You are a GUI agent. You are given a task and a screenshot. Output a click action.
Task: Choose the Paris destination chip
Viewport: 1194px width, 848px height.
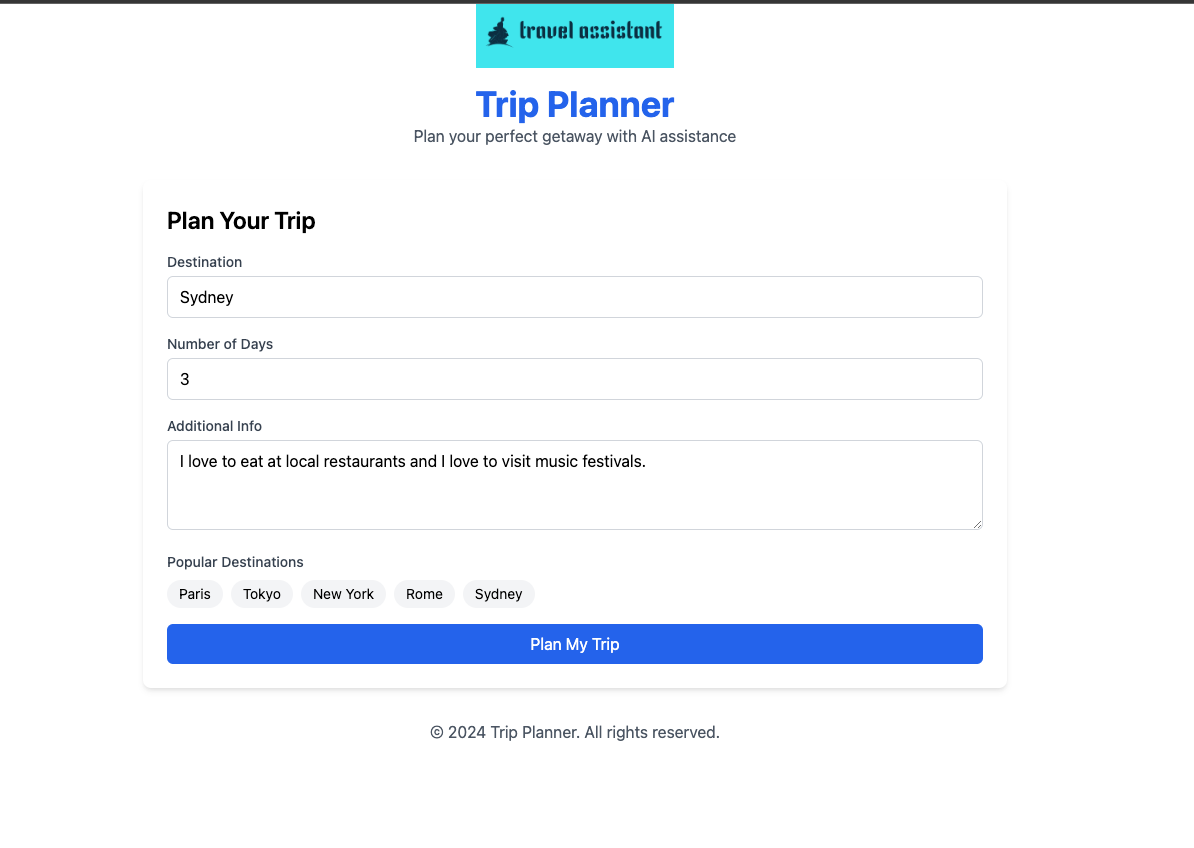(195, 594)
